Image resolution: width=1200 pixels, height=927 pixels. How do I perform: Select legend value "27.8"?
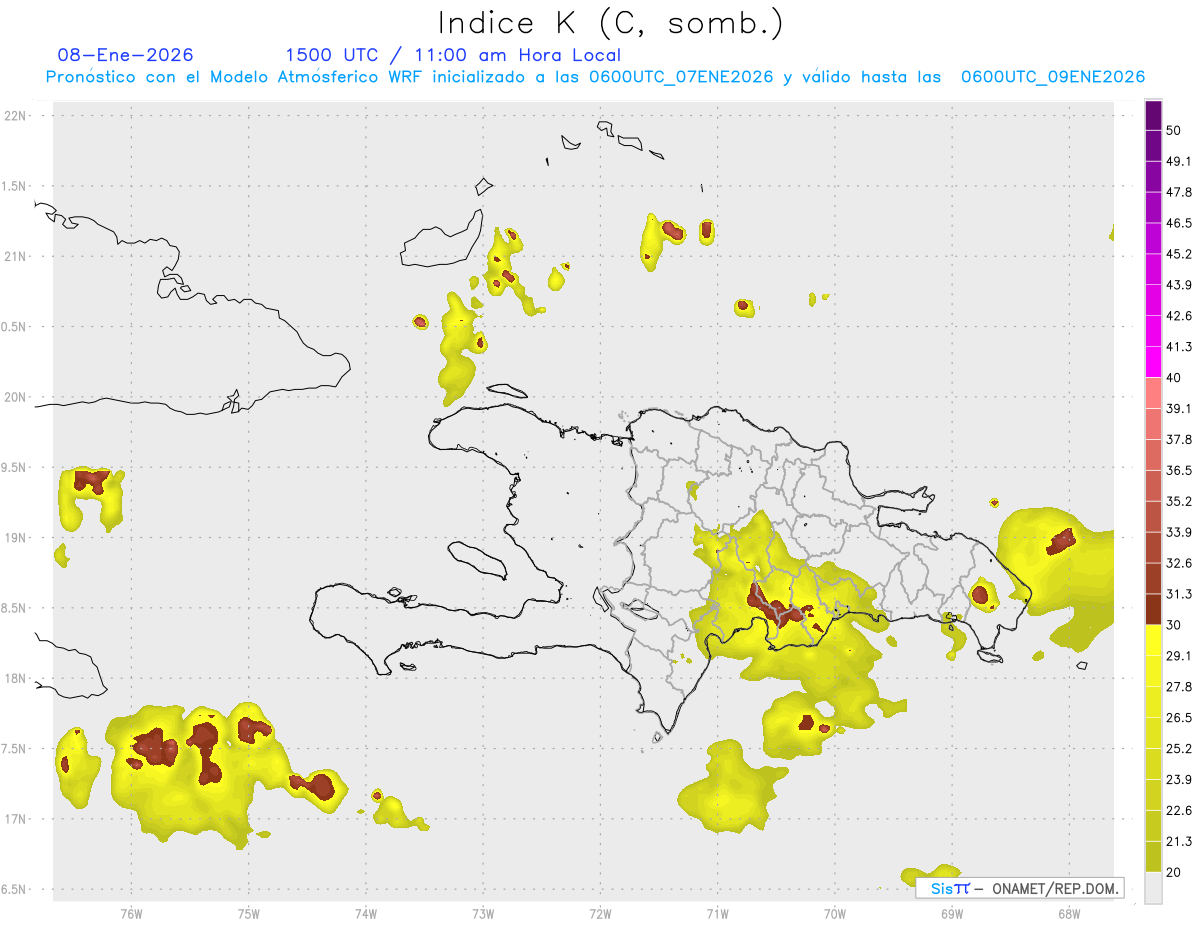pyautogui.click(x=1179, y=688)
